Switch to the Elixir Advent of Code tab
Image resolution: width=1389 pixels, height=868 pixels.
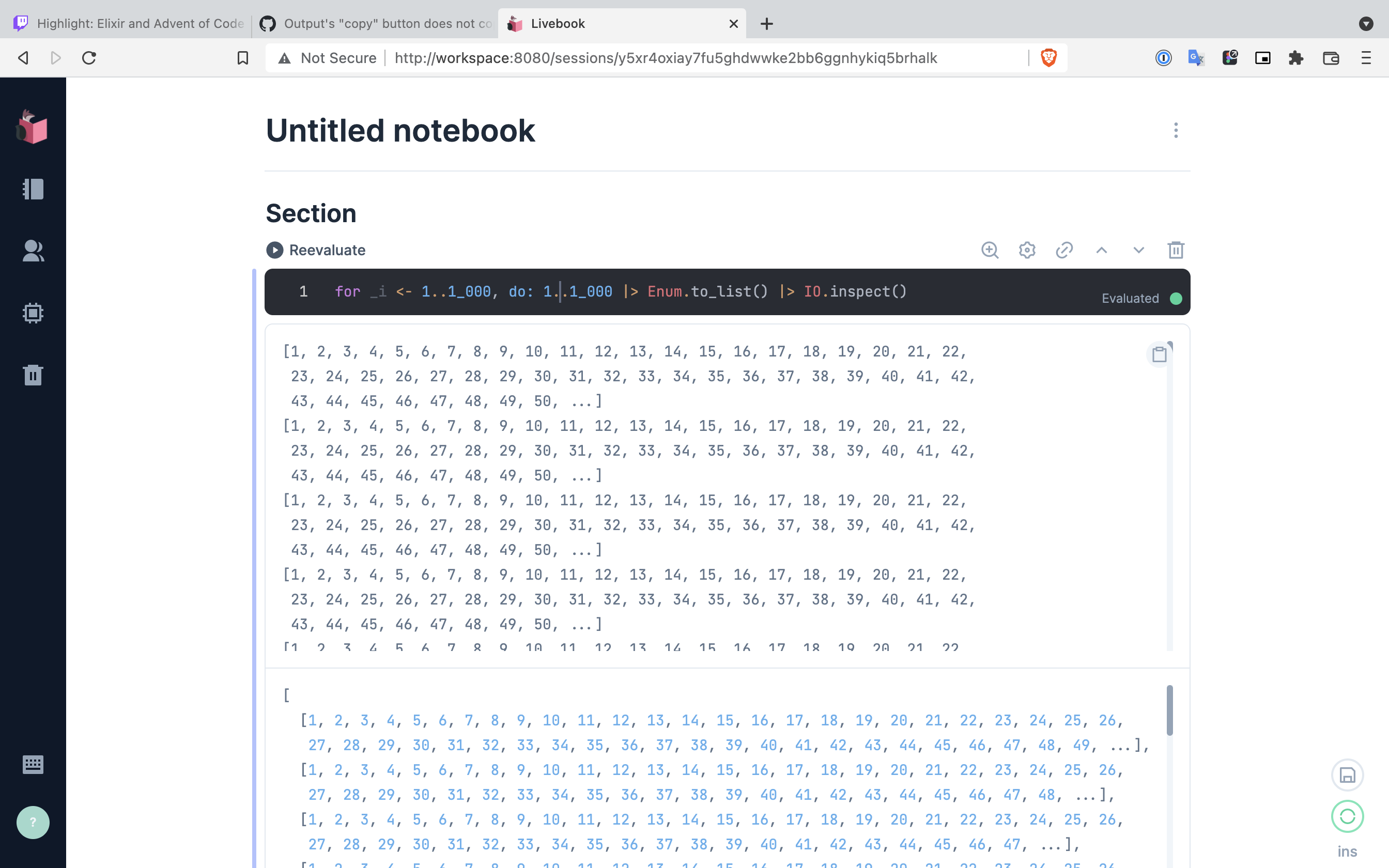click(x=138, y=24)
